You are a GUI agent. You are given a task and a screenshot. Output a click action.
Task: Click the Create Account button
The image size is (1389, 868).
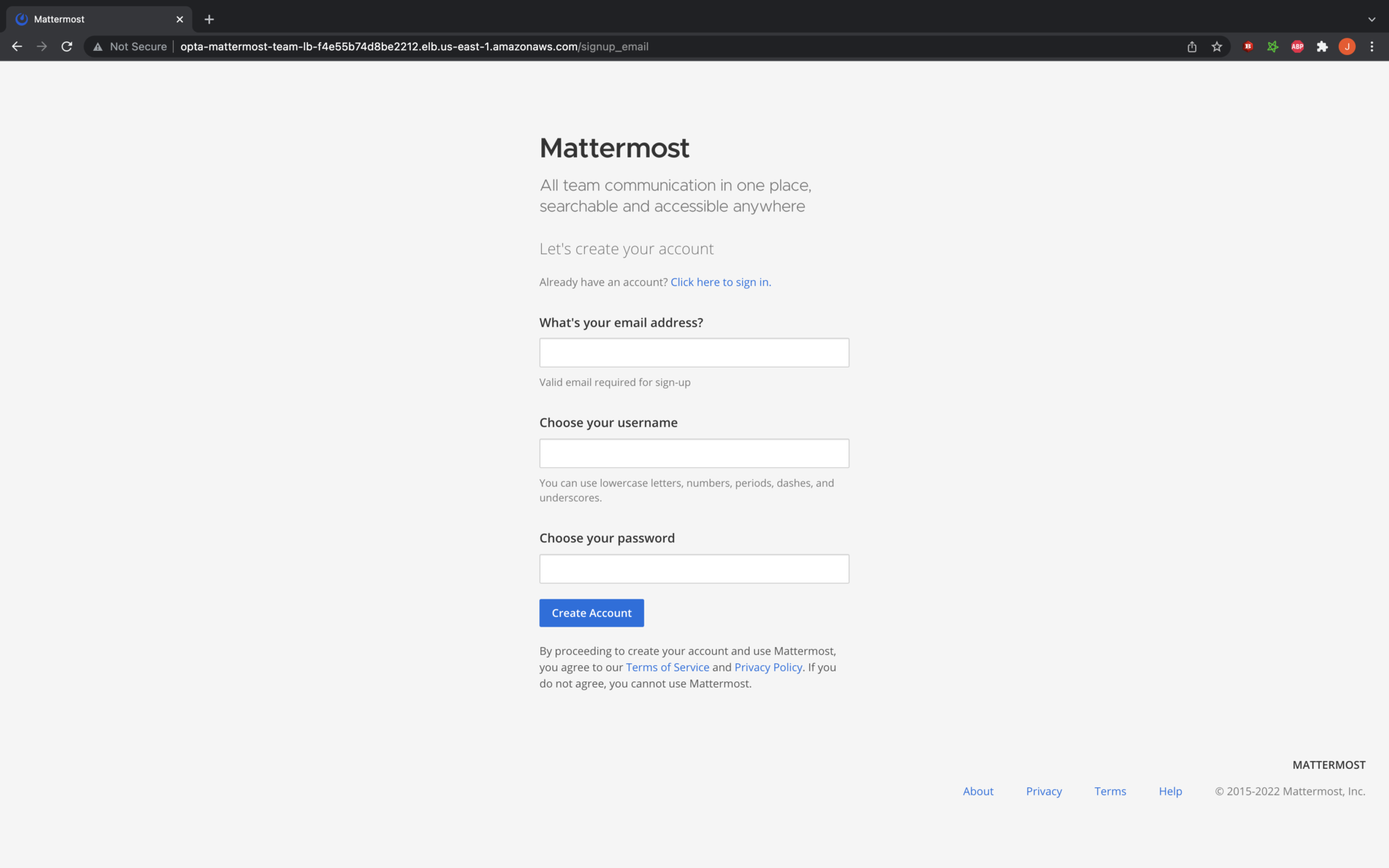tap(591, 612)
